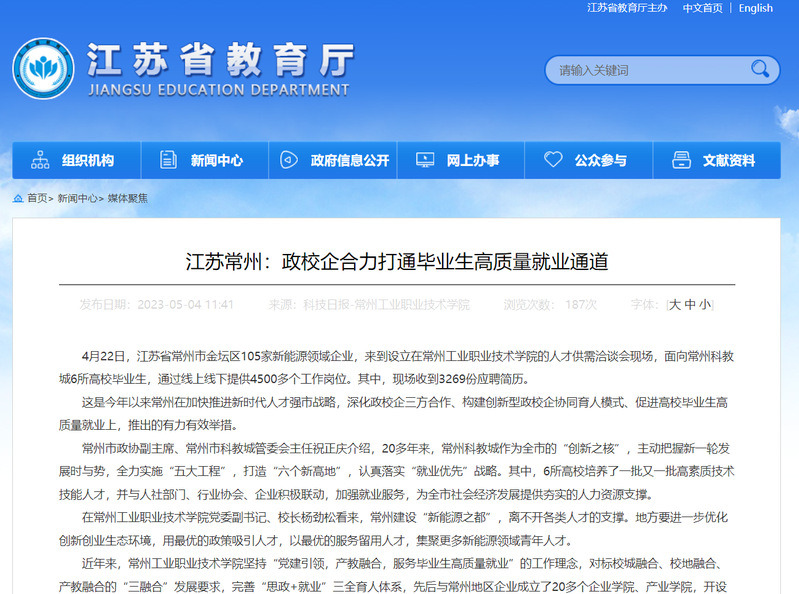Viewport: 799px width, 594px height.
Task: Click the magnifier search icon
Action: pyautogui.click(x=761, y=69)
